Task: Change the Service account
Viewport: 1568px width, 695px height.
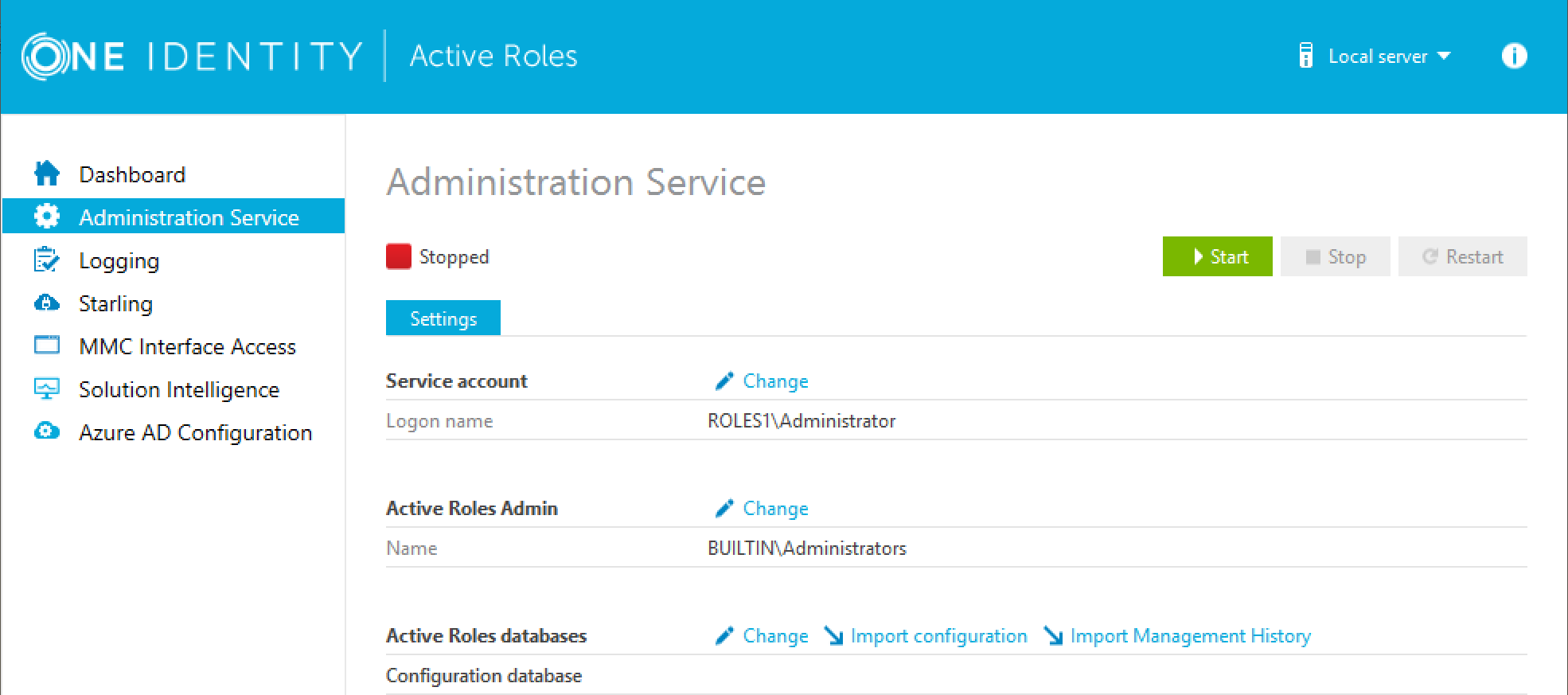Action: pos(775,381)
